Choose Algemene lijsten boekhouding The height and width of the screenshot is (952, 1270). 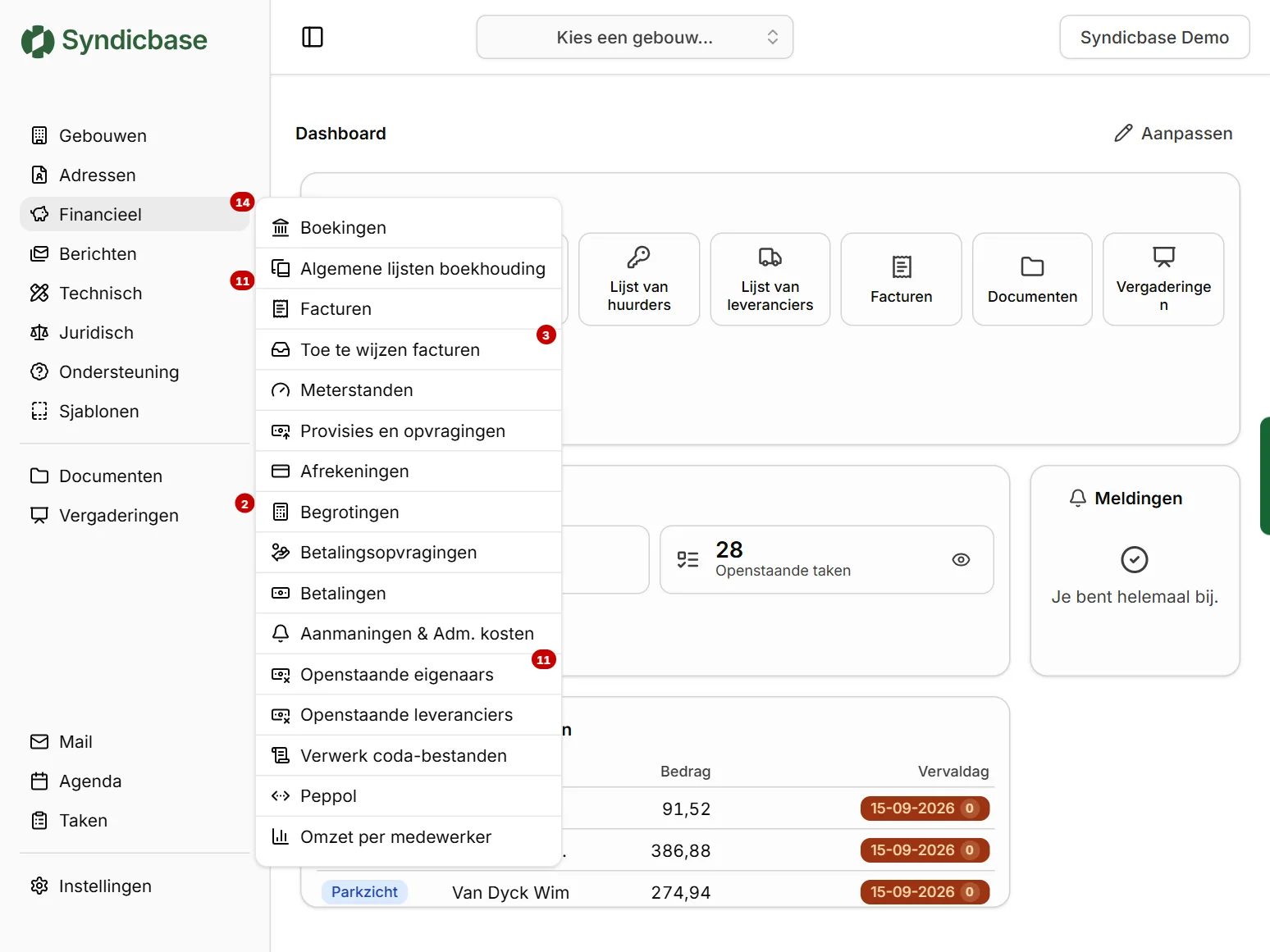coord(409,268)
